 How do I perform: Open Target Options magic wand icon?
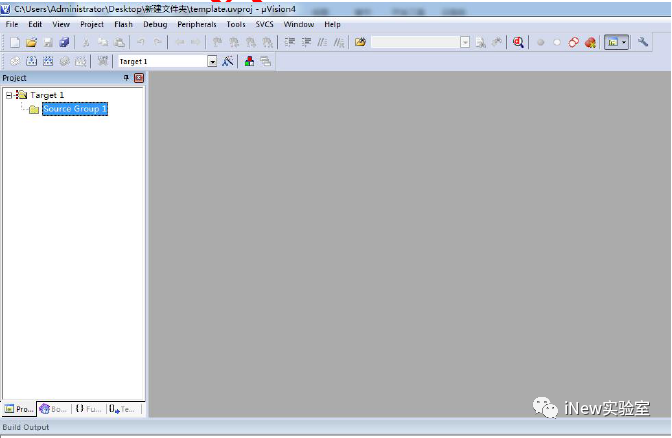[x=228, y=61]
